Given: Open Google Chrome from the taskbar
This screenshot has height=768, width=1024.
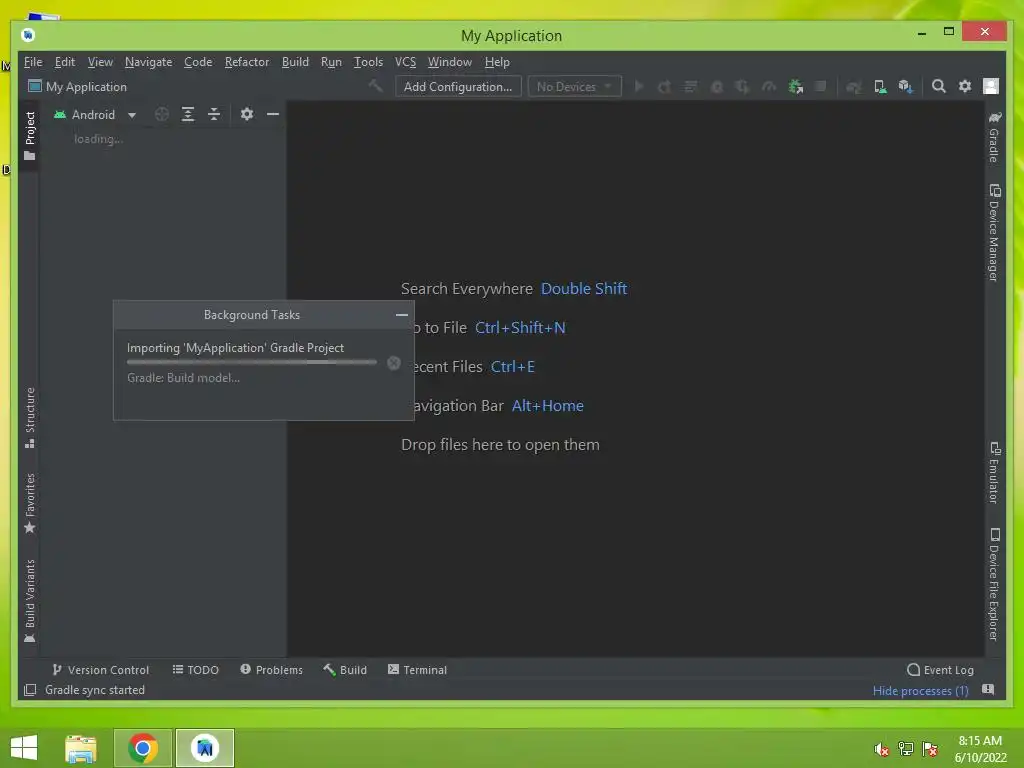Looking at the screenshot, I should (x=143, y=748).
